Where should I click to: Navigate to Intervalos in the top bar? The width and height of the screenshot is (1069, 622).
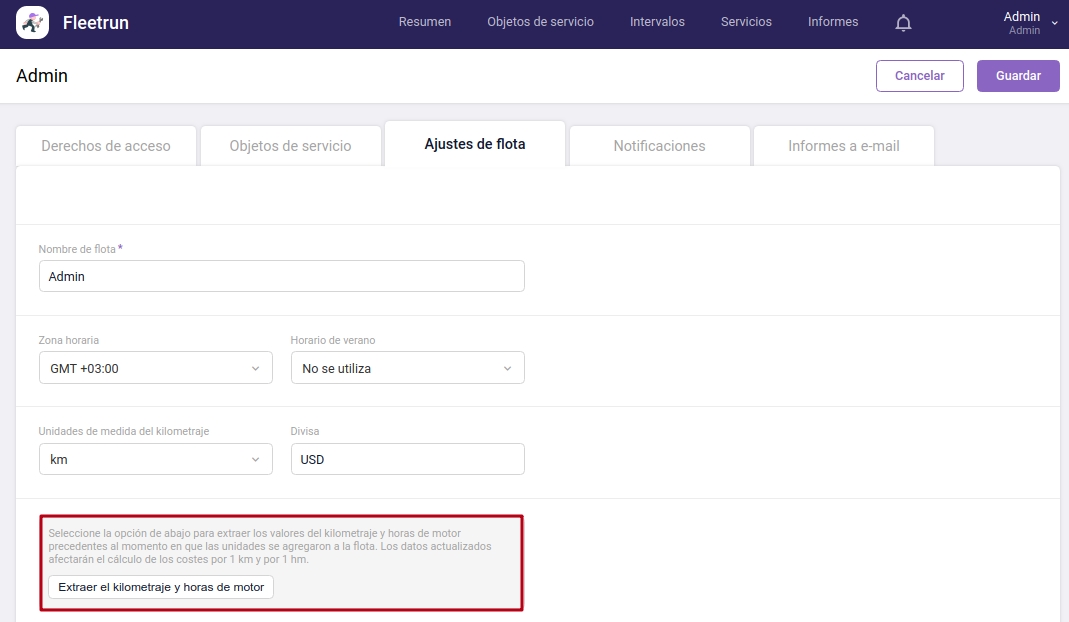point(657,21)
